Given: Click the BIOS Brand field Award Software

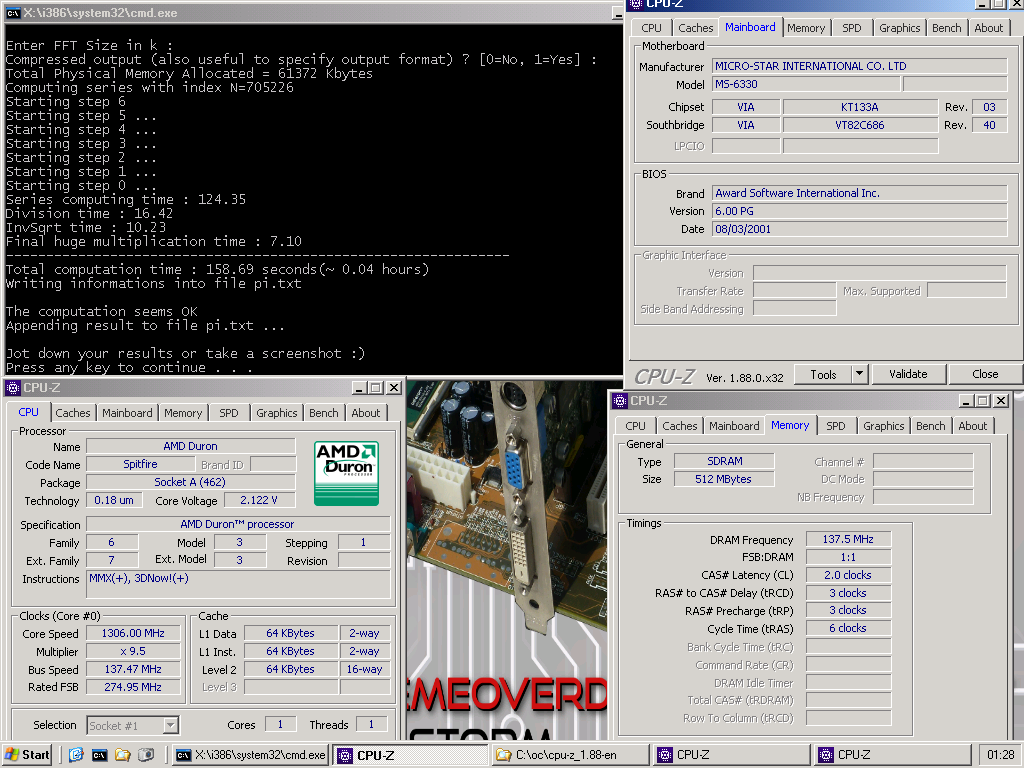Looking at the screenshot, I should (x=859, y=193).
